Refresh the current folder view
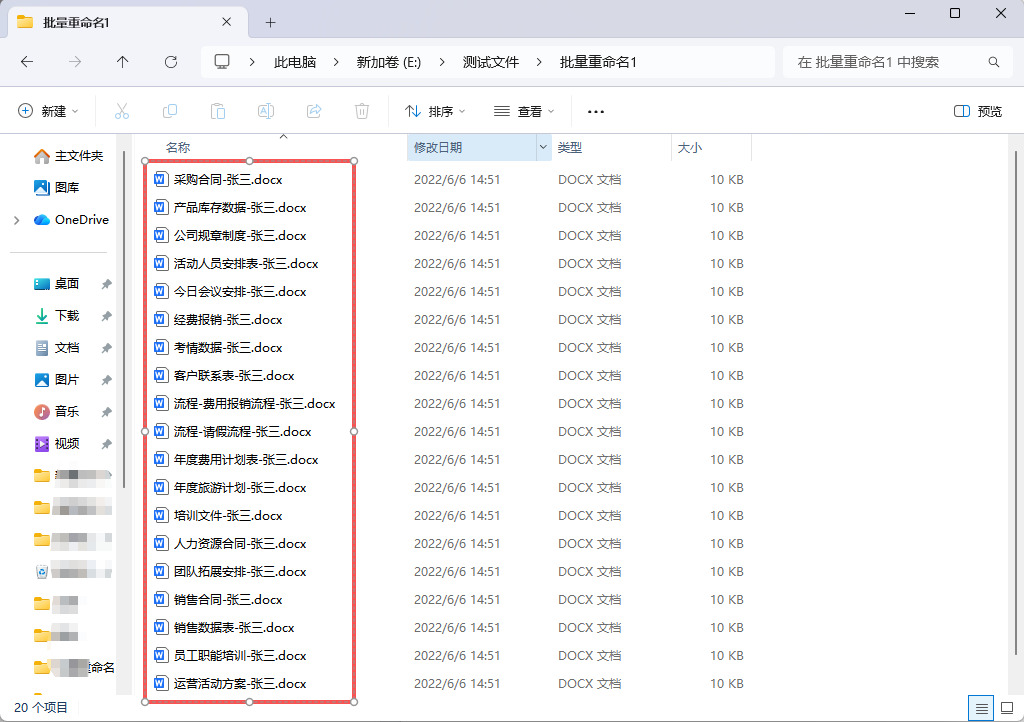 (171, 62)
